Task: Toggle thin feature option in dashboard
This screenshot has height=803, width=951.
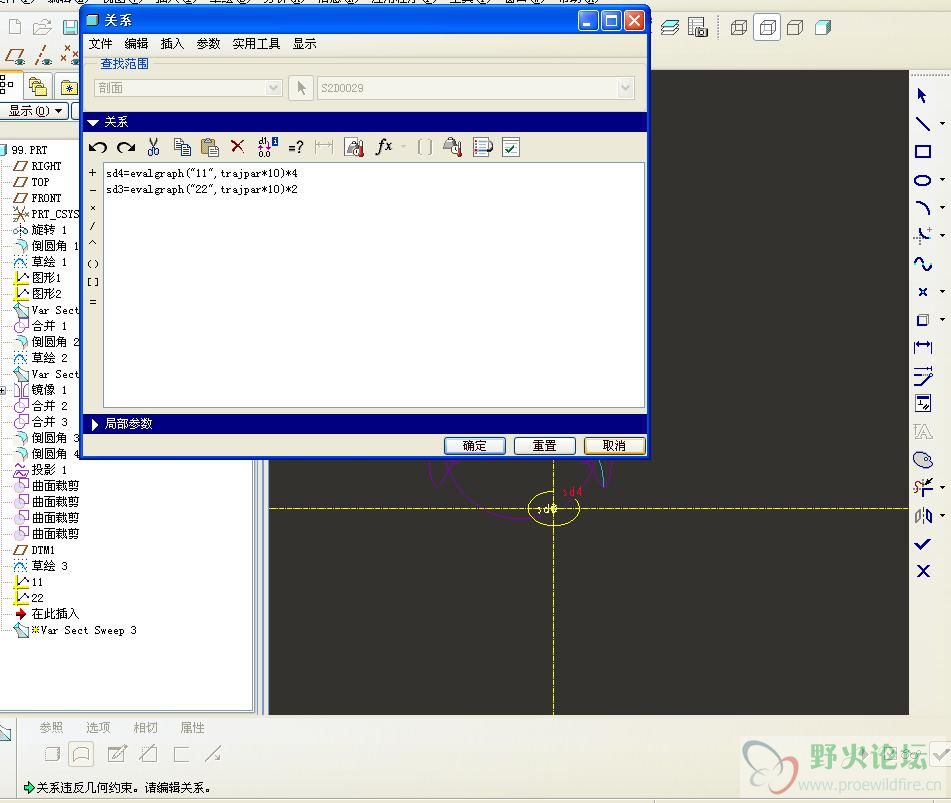Action: pos(181,754)
